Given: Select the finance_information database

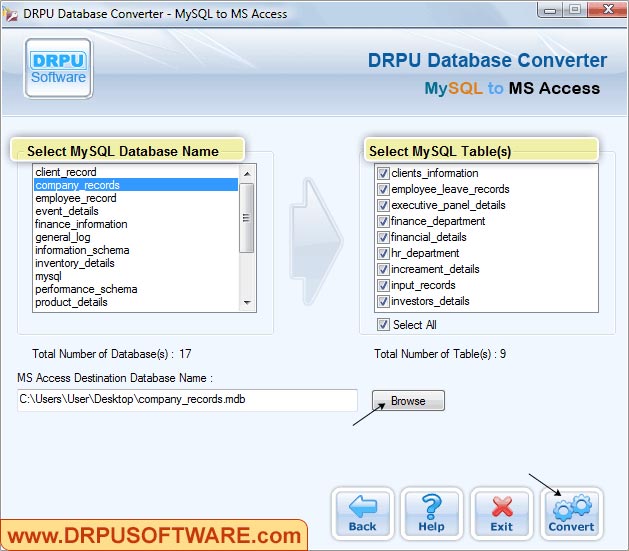Looking at the screenshot, I should [136, 224].
